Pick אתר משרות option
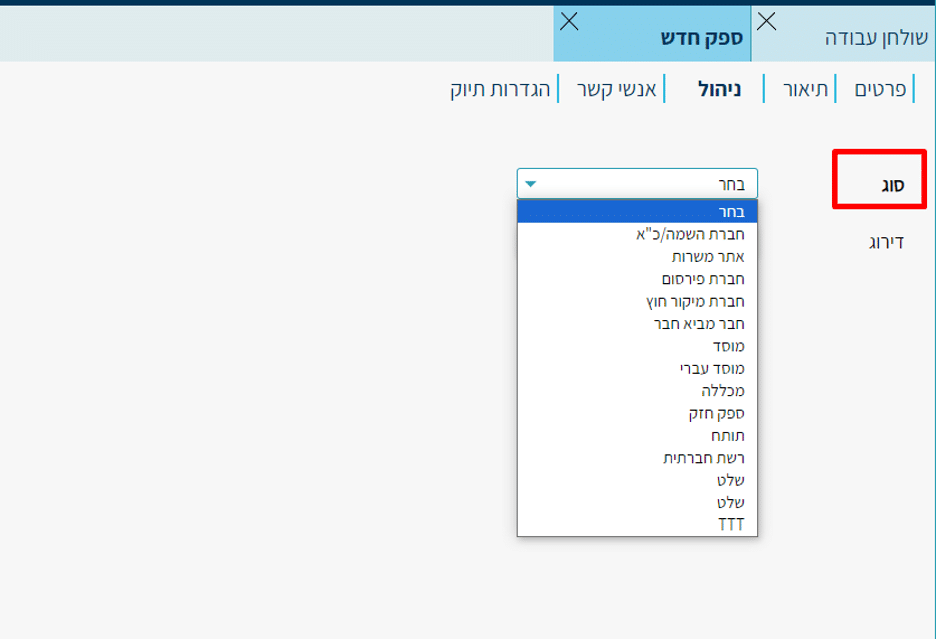 [x=637, y=256]
